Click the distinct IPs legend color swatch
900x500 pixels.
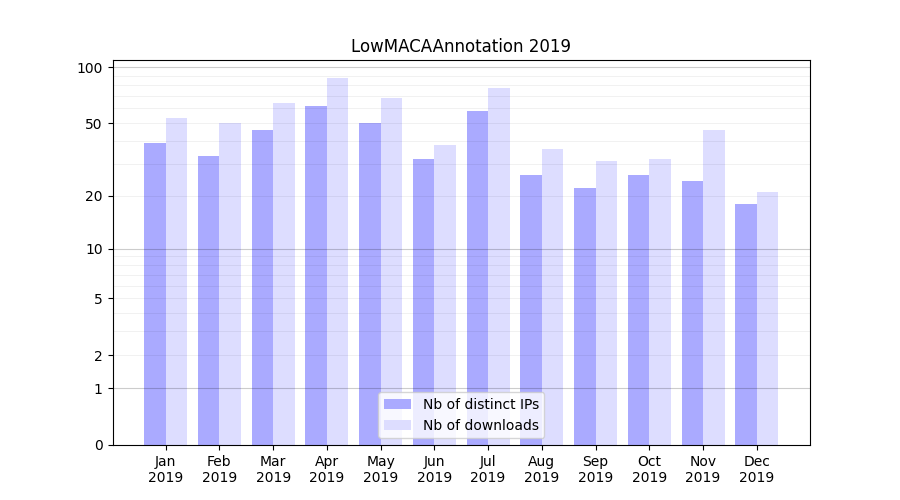397,404
